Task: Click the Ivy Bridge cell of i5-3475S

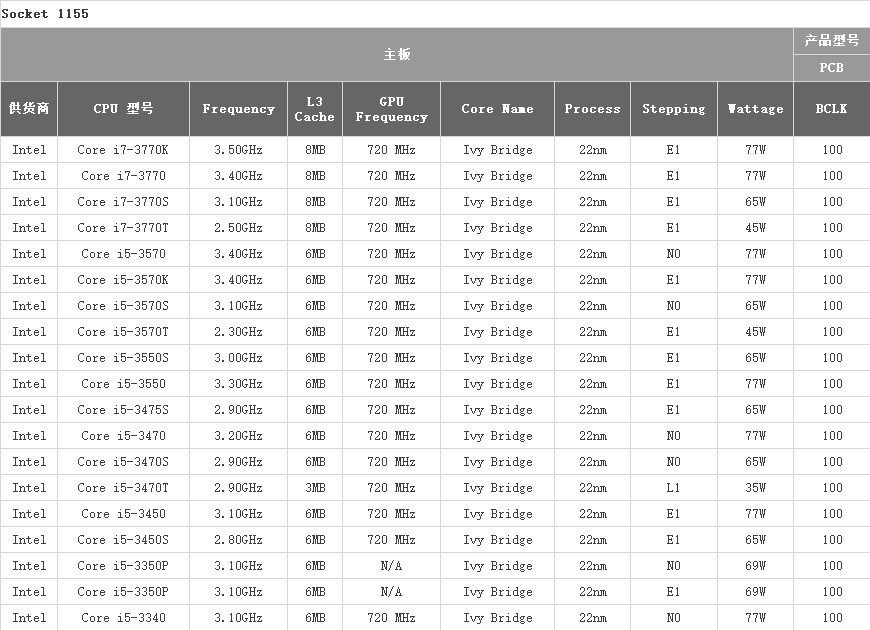Action: click(498, 410)
